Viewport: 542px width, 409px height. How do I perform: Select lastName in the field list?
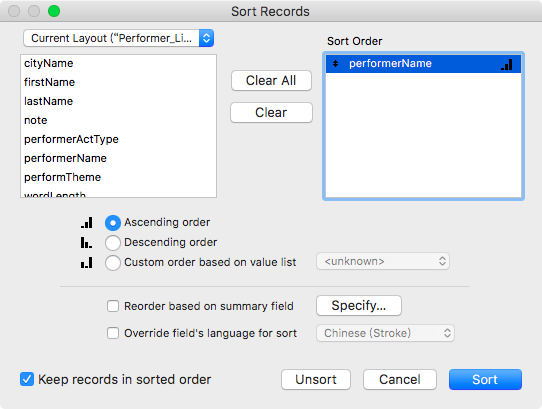(119, 101)
